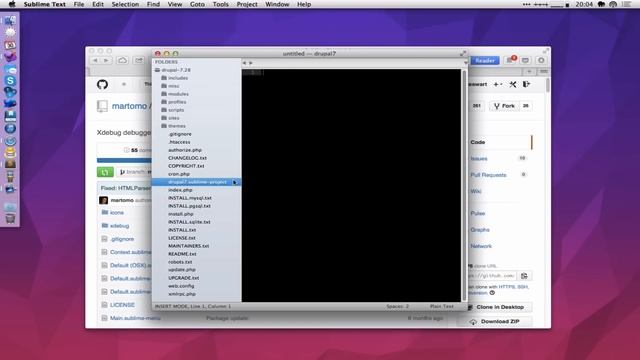Open Network link on GitHub

tap(481, 246)
